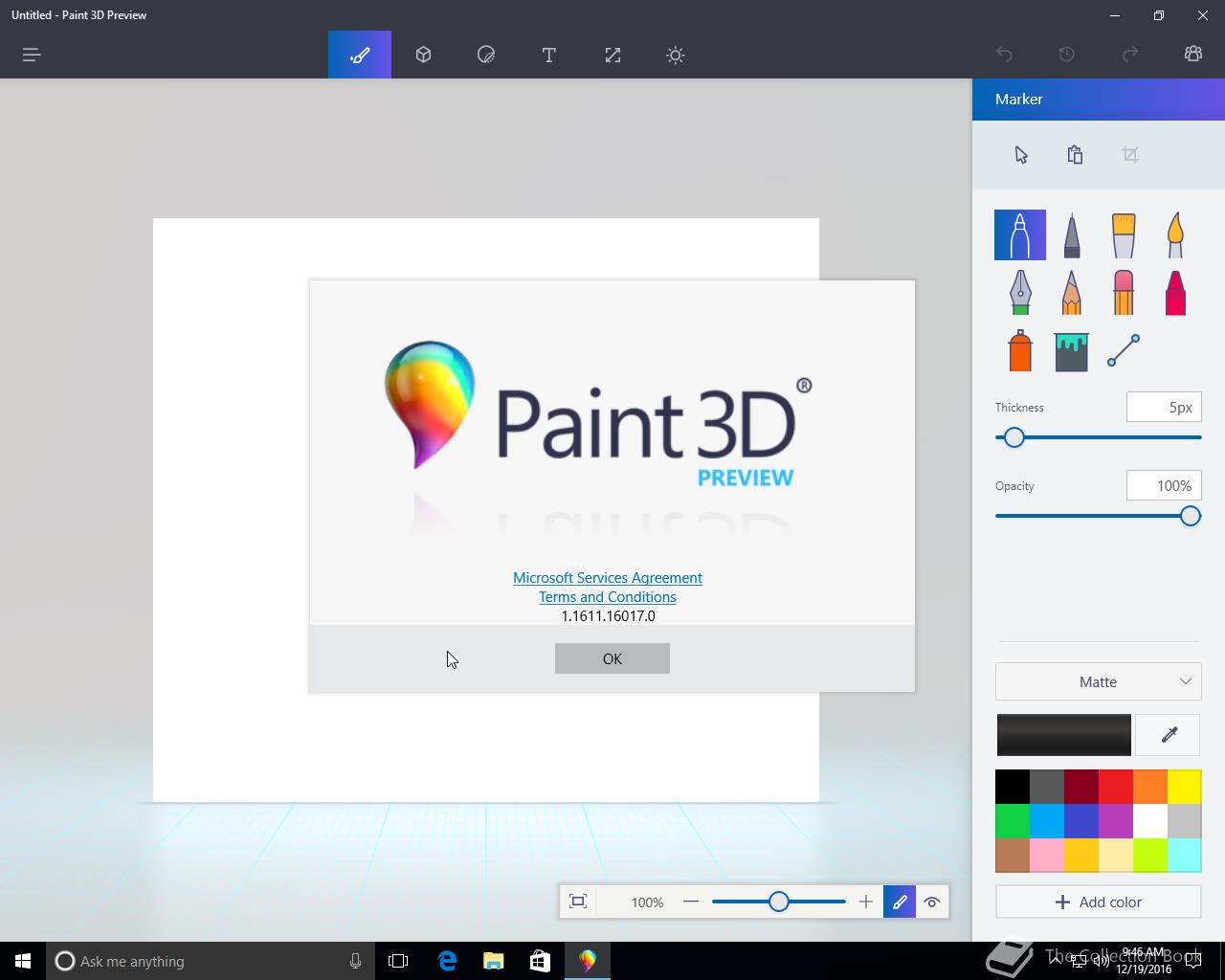Select the Watercolor brush tool
This screenshot has width=1225, height=980.
coord(1175,234)
